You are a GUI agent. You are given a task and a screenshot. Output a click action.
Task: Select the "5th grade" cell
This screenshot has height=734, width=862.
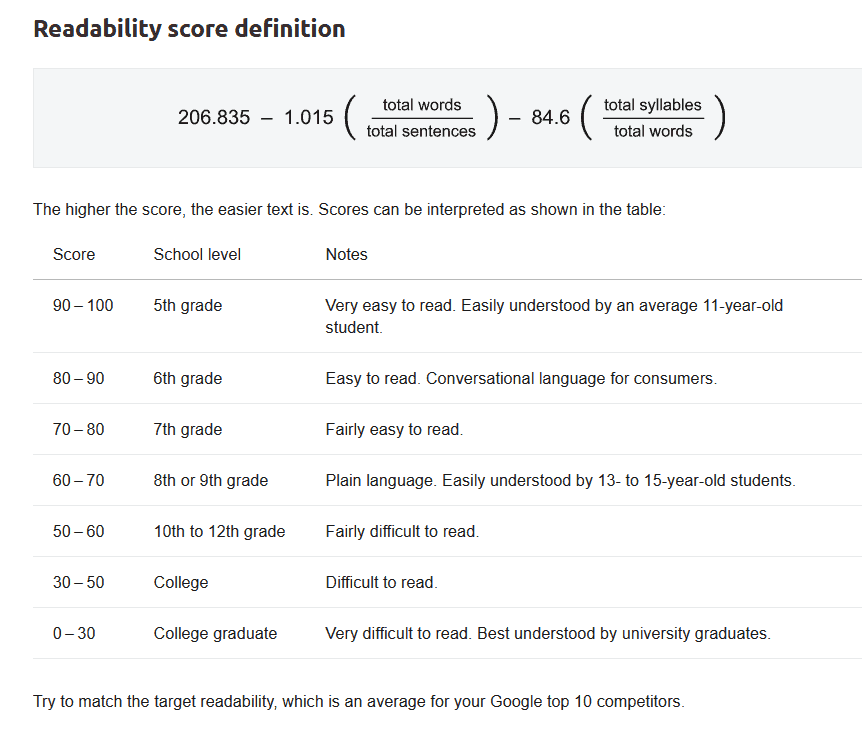click(x=188, y=305)
